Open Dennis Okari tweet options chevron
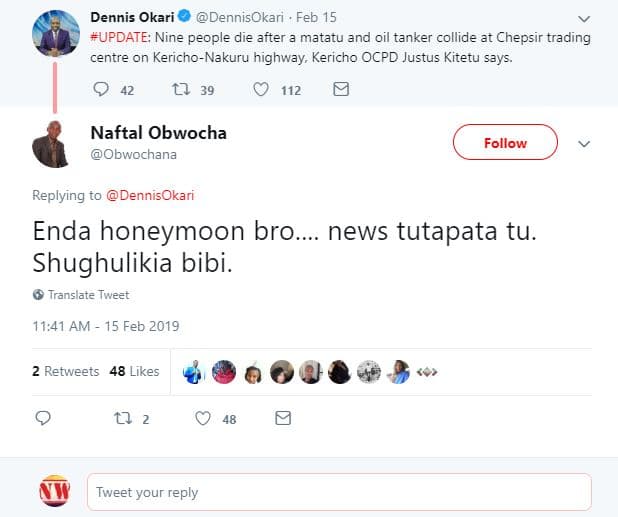The width and height of the screenshot is (618, 517). point(586,18)
